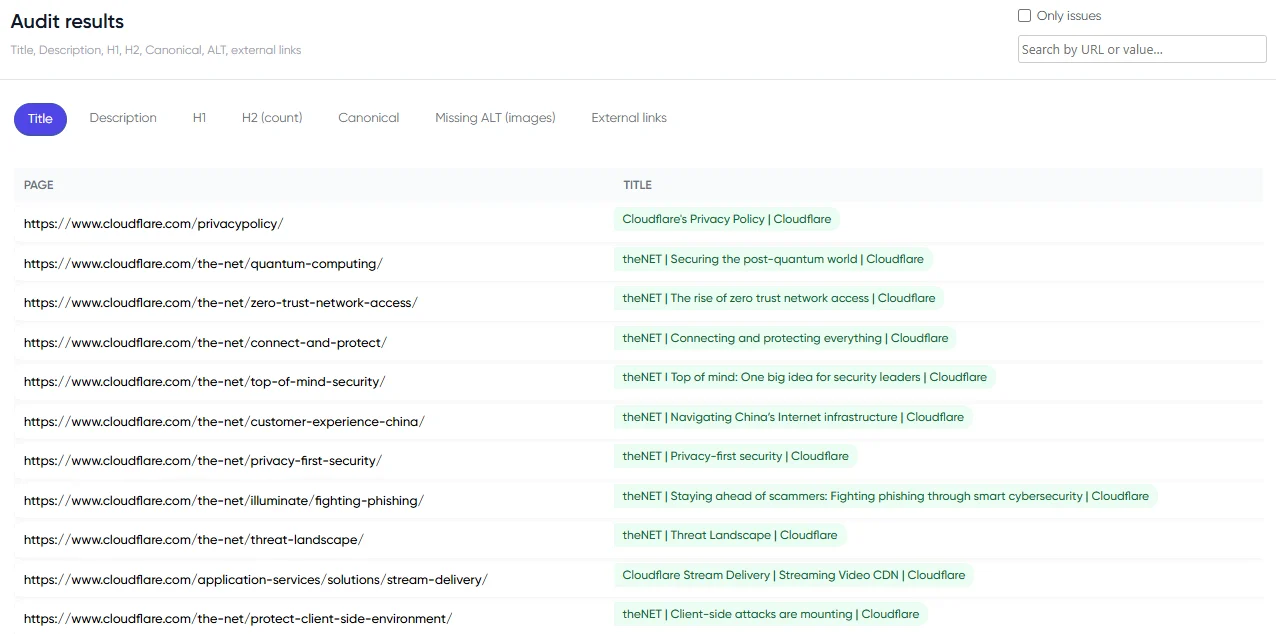Click the Cloudflare's Privacy Policy title badge
Viewport: 1276px width, 634px height.
726,219
